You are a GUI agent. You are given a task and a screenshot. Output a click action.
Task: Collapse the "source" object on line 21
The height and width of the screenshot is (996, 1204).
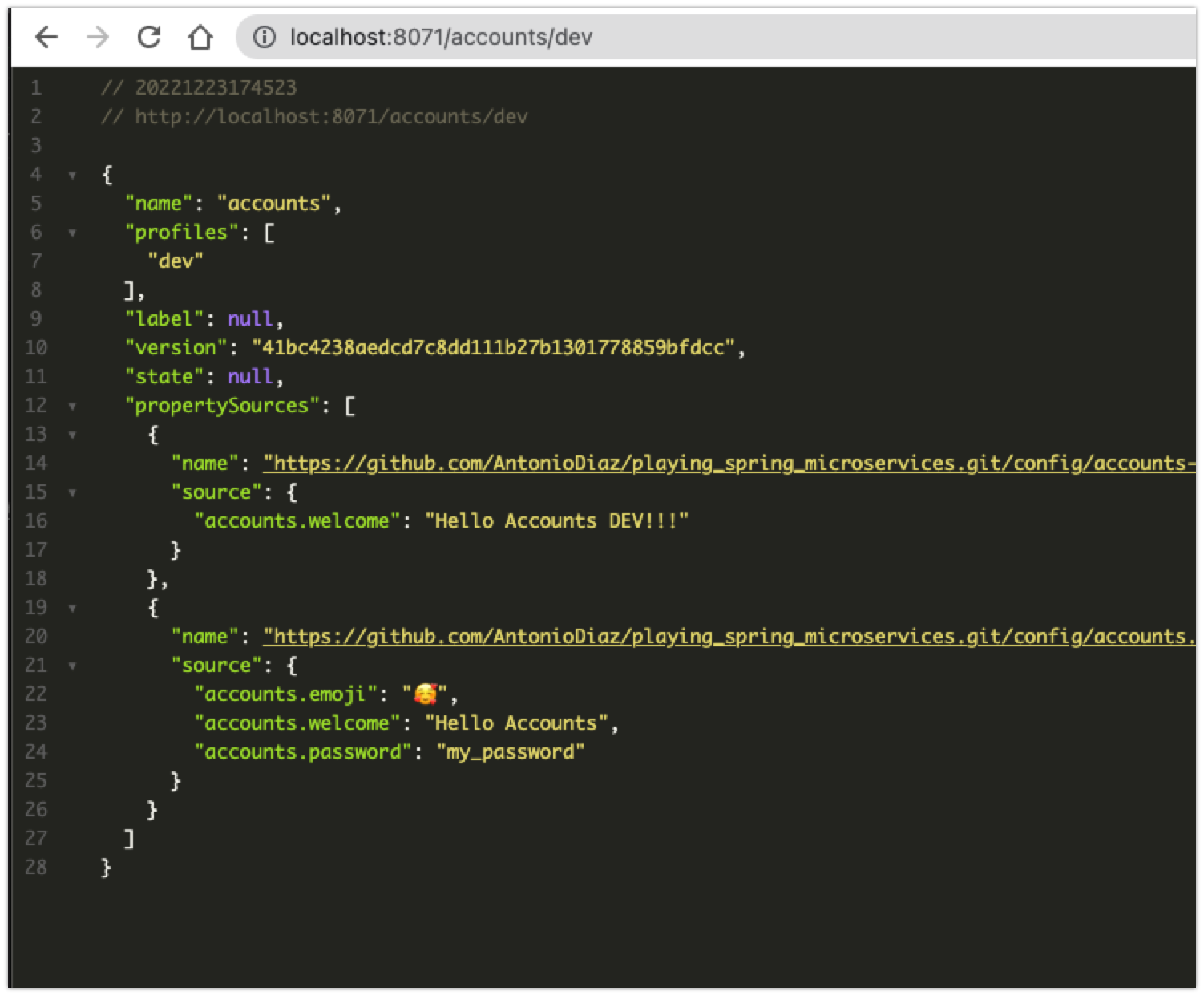[72, 666]
